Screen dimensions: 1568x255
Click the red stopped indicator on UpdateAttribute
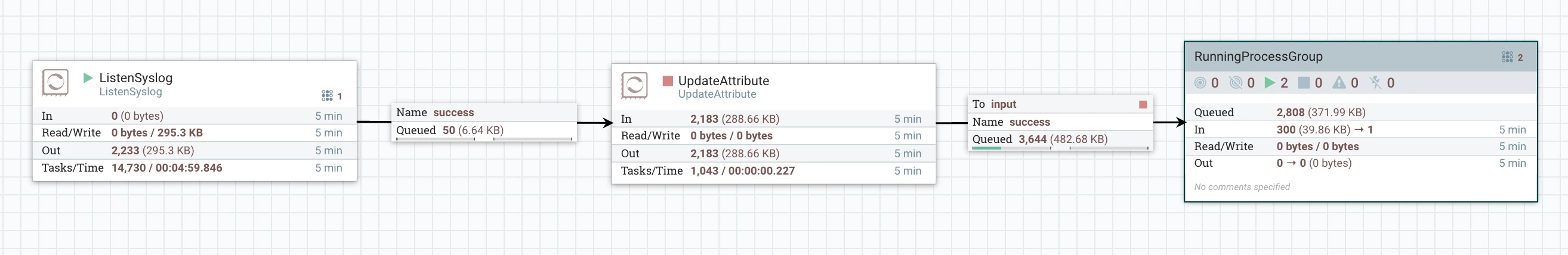[667, 81]
